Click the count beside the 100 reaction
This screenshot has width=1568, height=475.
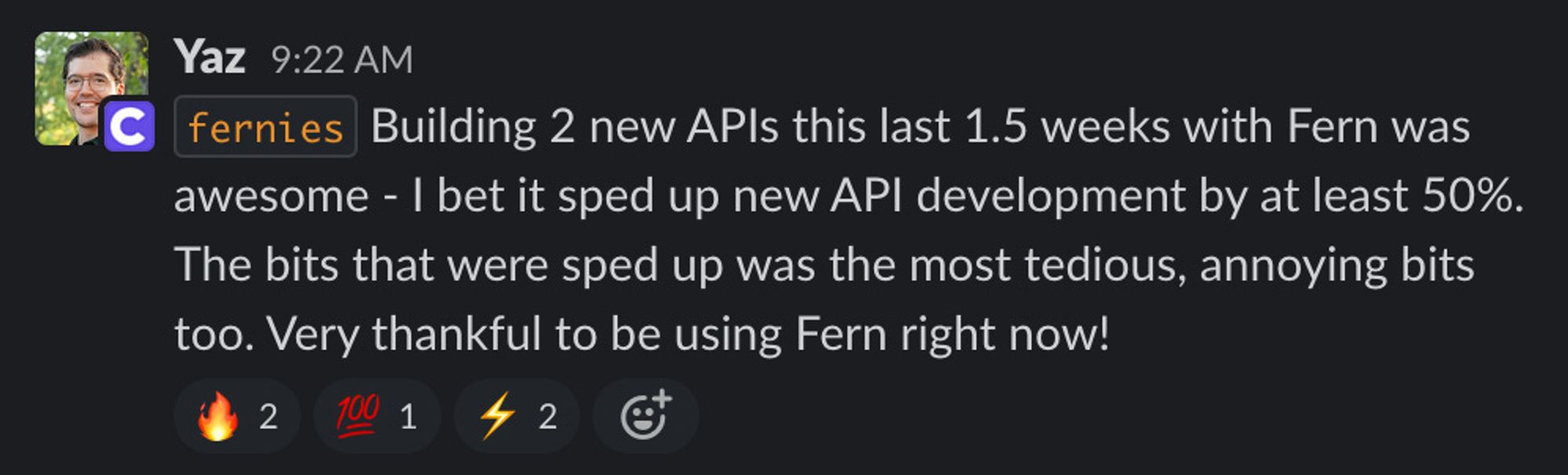[x=408, y=417]
